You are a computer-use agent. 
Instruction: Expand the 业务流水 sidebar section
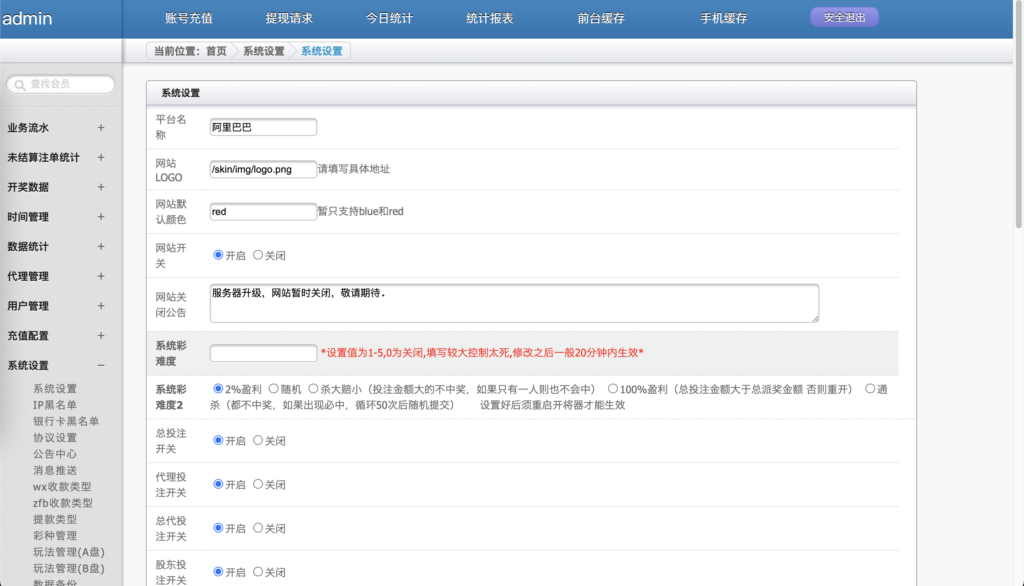click(100, 128)
